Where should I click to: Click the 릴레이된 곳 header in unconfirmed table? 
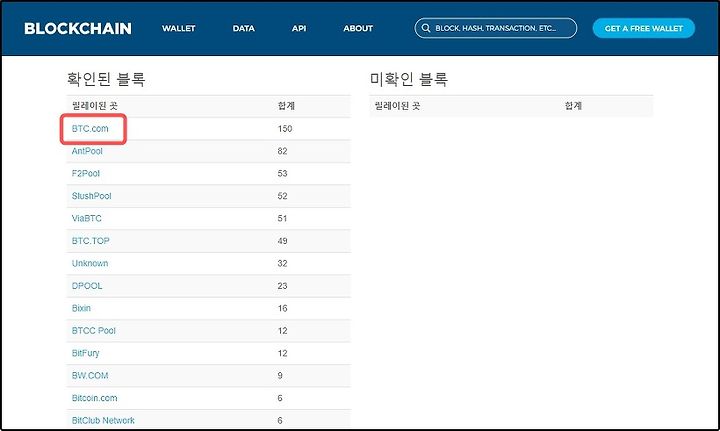[397, 106]
